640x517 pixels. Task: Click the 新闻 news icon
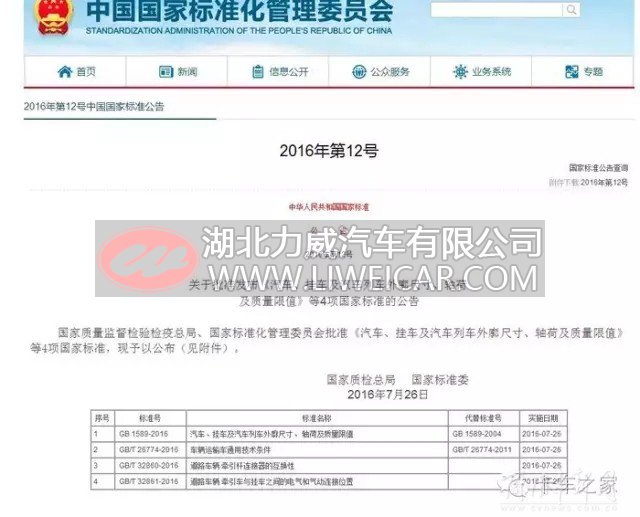pos(166,72)
